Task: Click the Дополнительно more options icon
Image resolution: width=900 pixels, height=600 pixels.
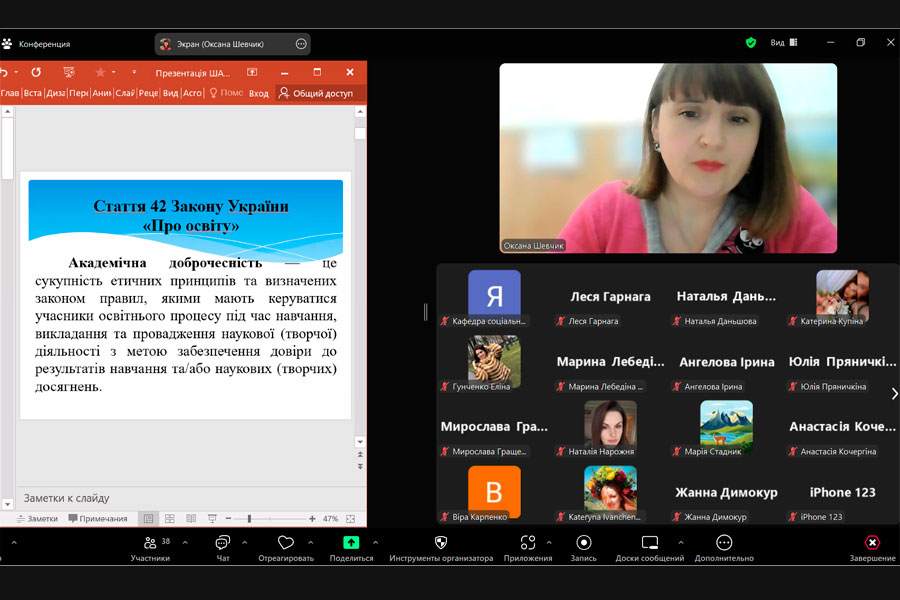Action: (724, 542)
